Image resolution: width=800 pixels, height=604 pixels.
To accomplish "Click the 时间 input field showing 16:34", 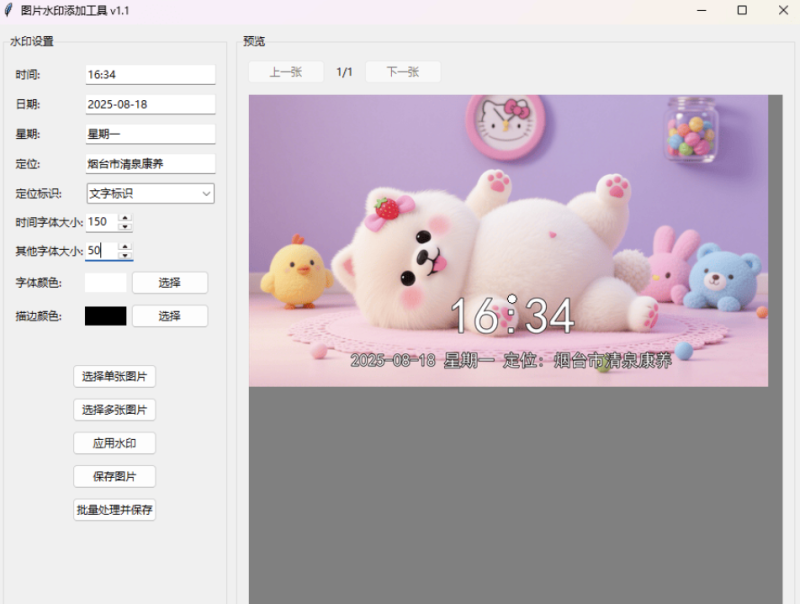I will pos(150,74).
